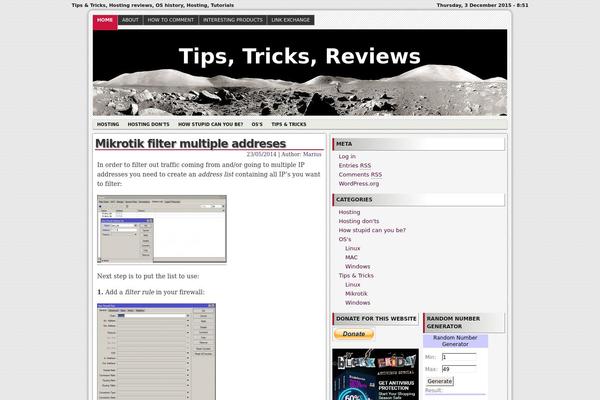Click the Random Number Generator widget title link
The image size is (600, 400).
point(455,341)
